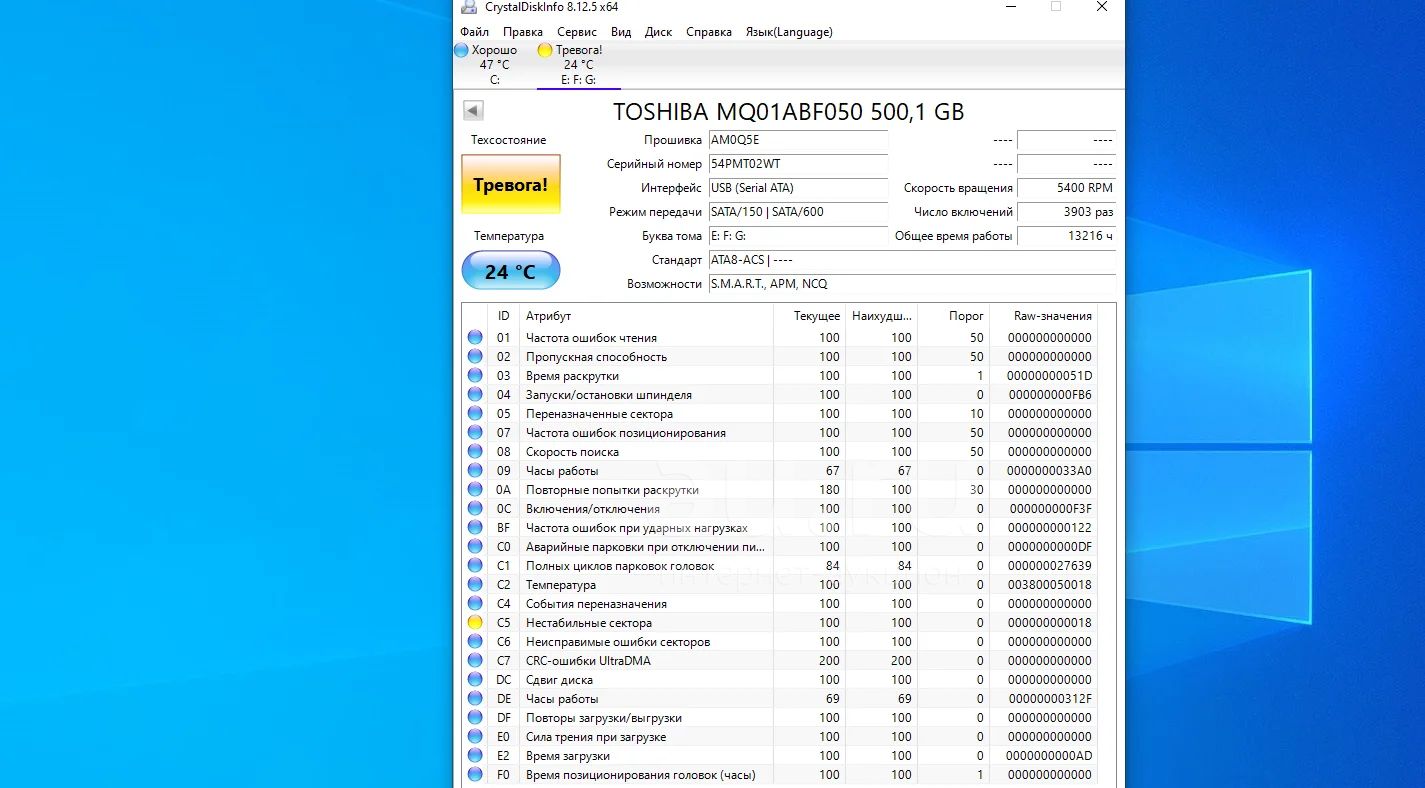Select the Сила трения при загрузке row
The width and height of the screenshot is (1425, 788).
click(x=780, y=736)
